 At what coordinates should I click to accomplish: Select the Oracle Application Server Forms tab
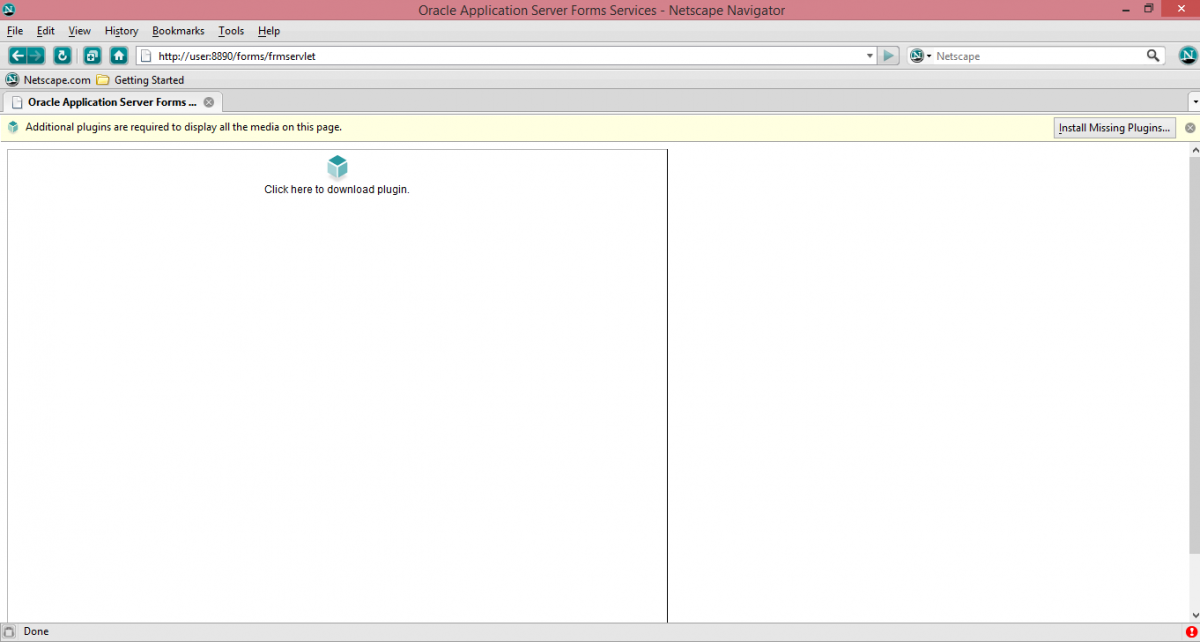click(x=110, y=102)
